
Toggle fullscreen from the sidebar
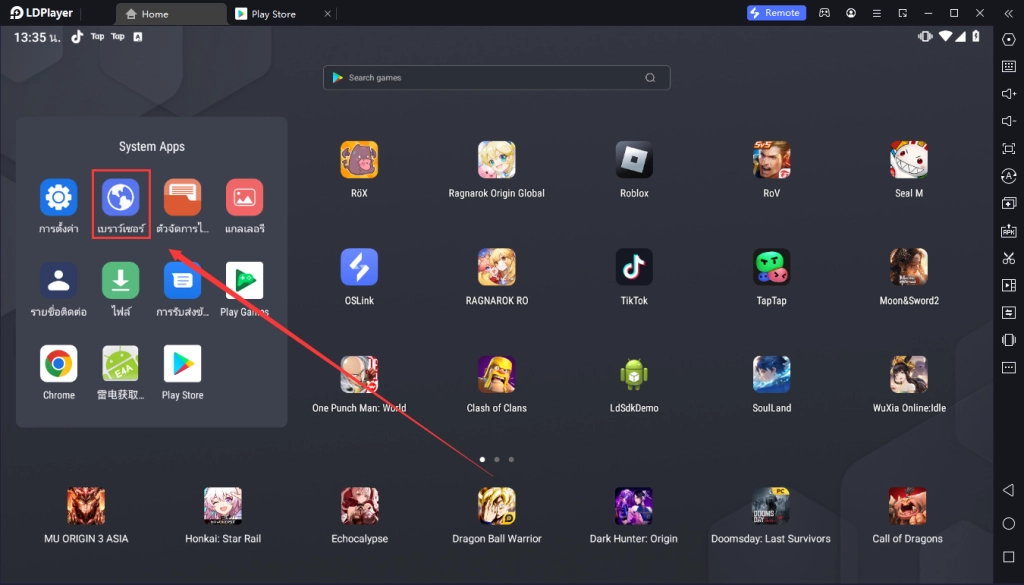point(1009,149)
